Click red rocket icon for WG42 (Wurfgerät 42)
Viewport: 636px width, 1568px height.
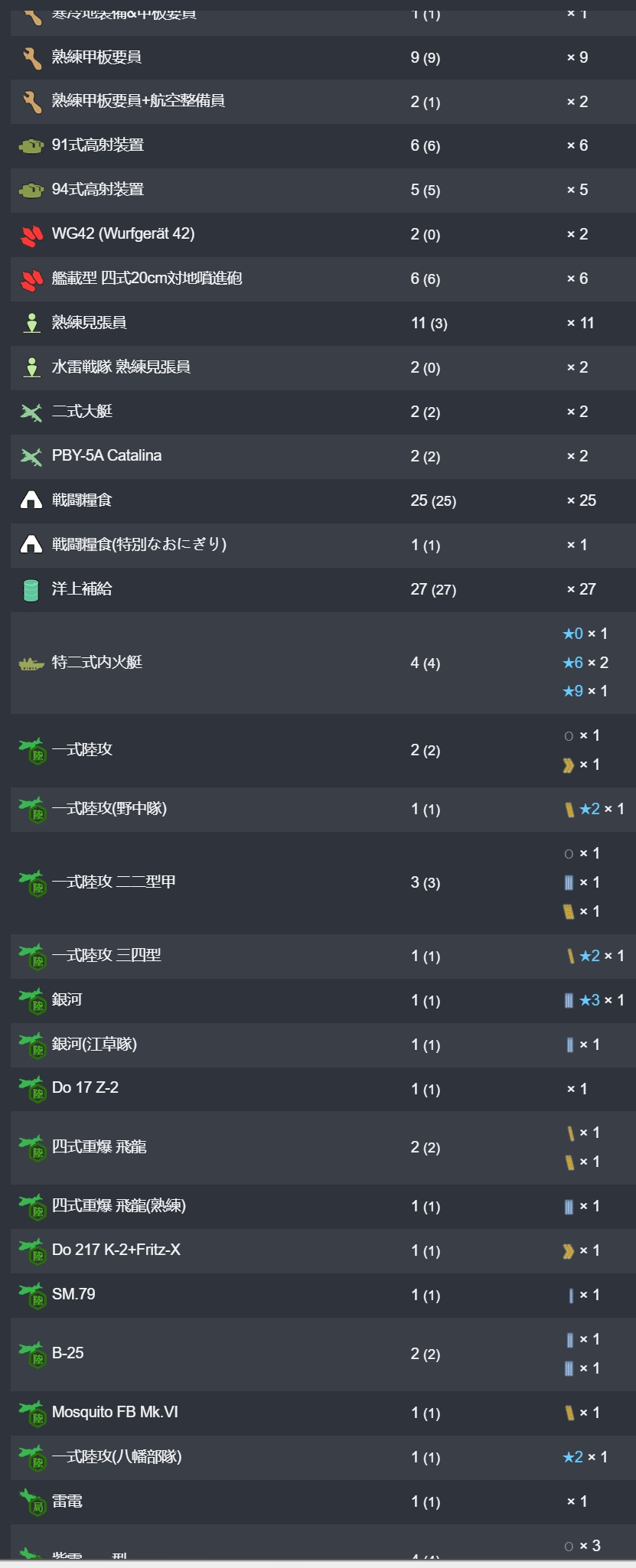[x=31, y=235]
